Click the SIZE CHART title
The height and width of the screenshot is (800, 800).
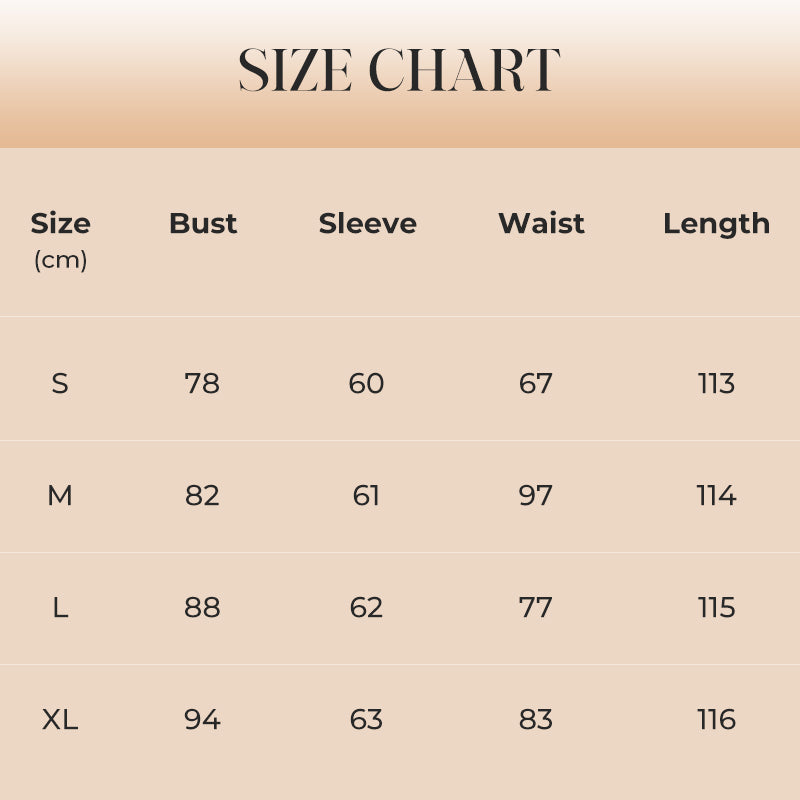pyautogui.click(x=399, y=71)
